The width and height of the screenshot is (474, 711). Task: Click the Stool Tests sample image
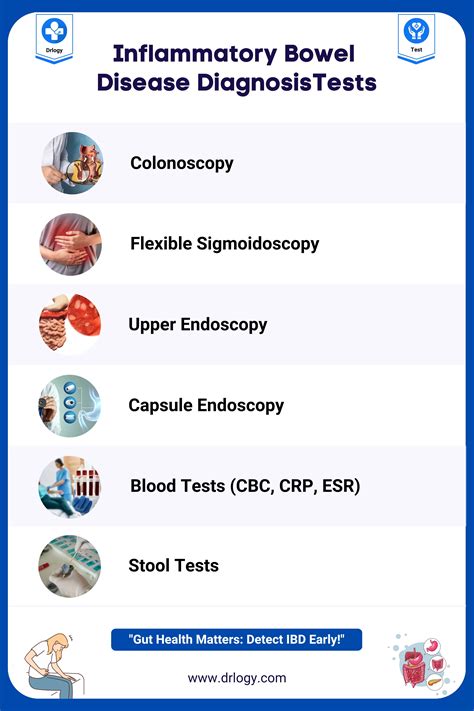(x=70, y=566)
